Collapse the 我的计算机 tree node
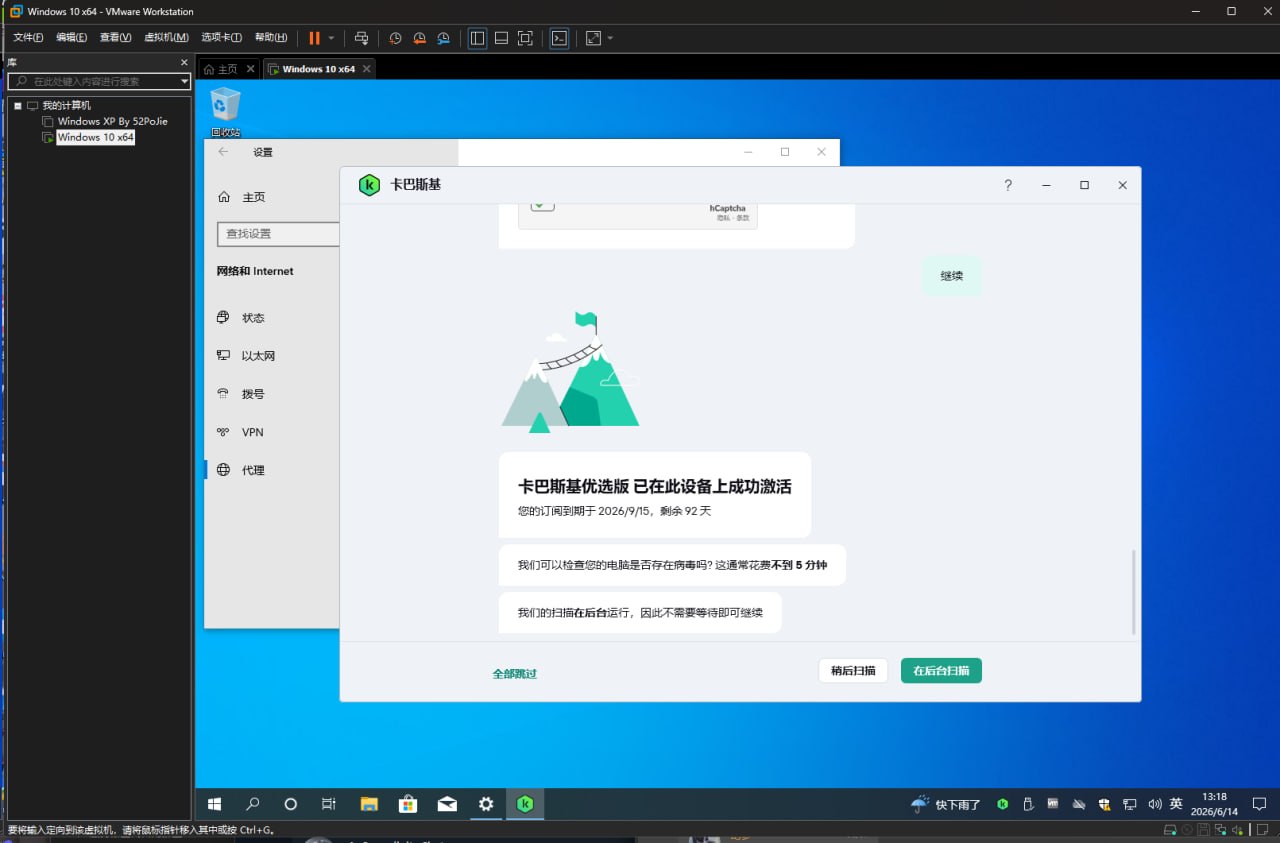 pos(18,105)
